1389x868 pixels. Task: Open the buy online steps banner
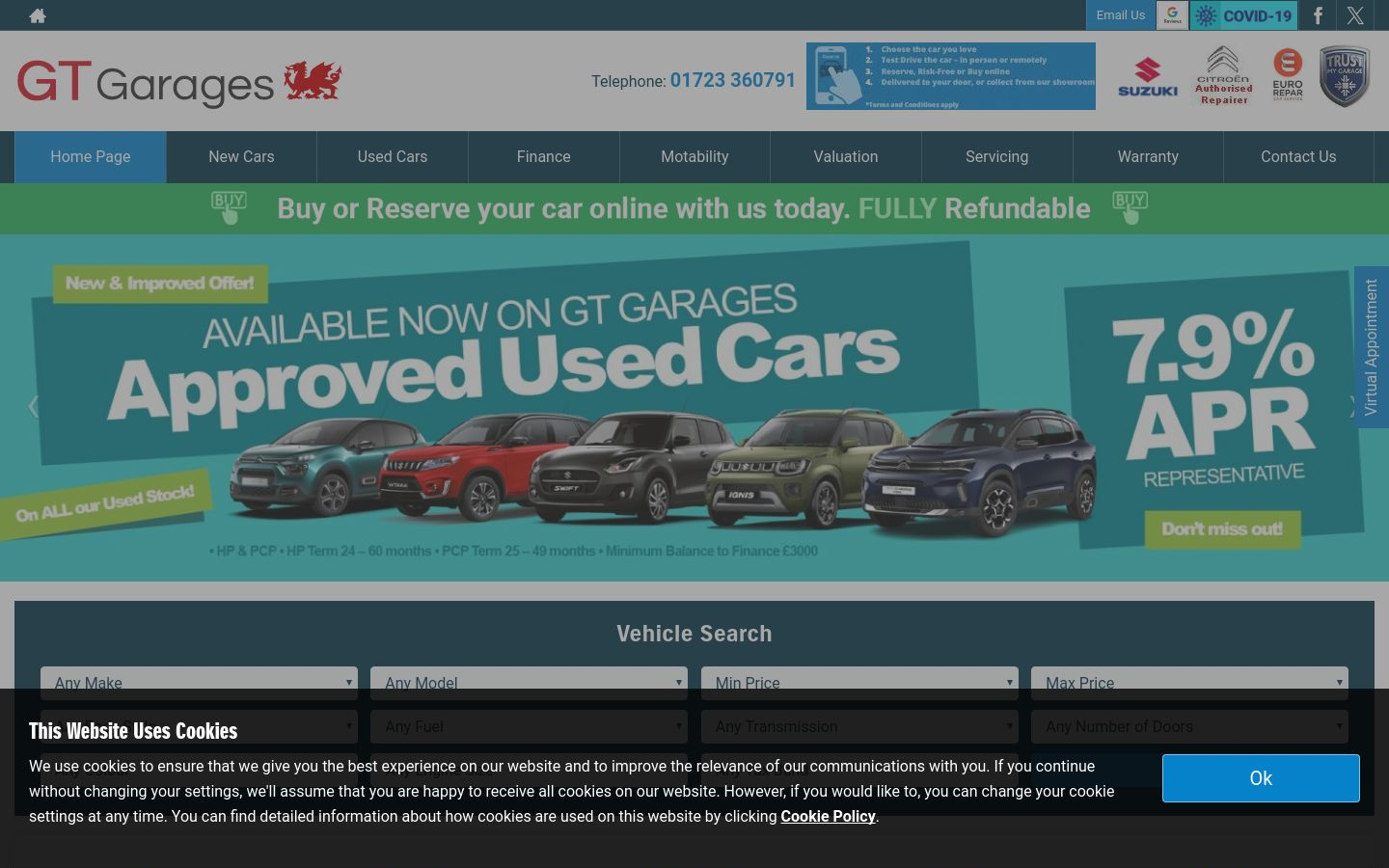click(x=951, y=76)
